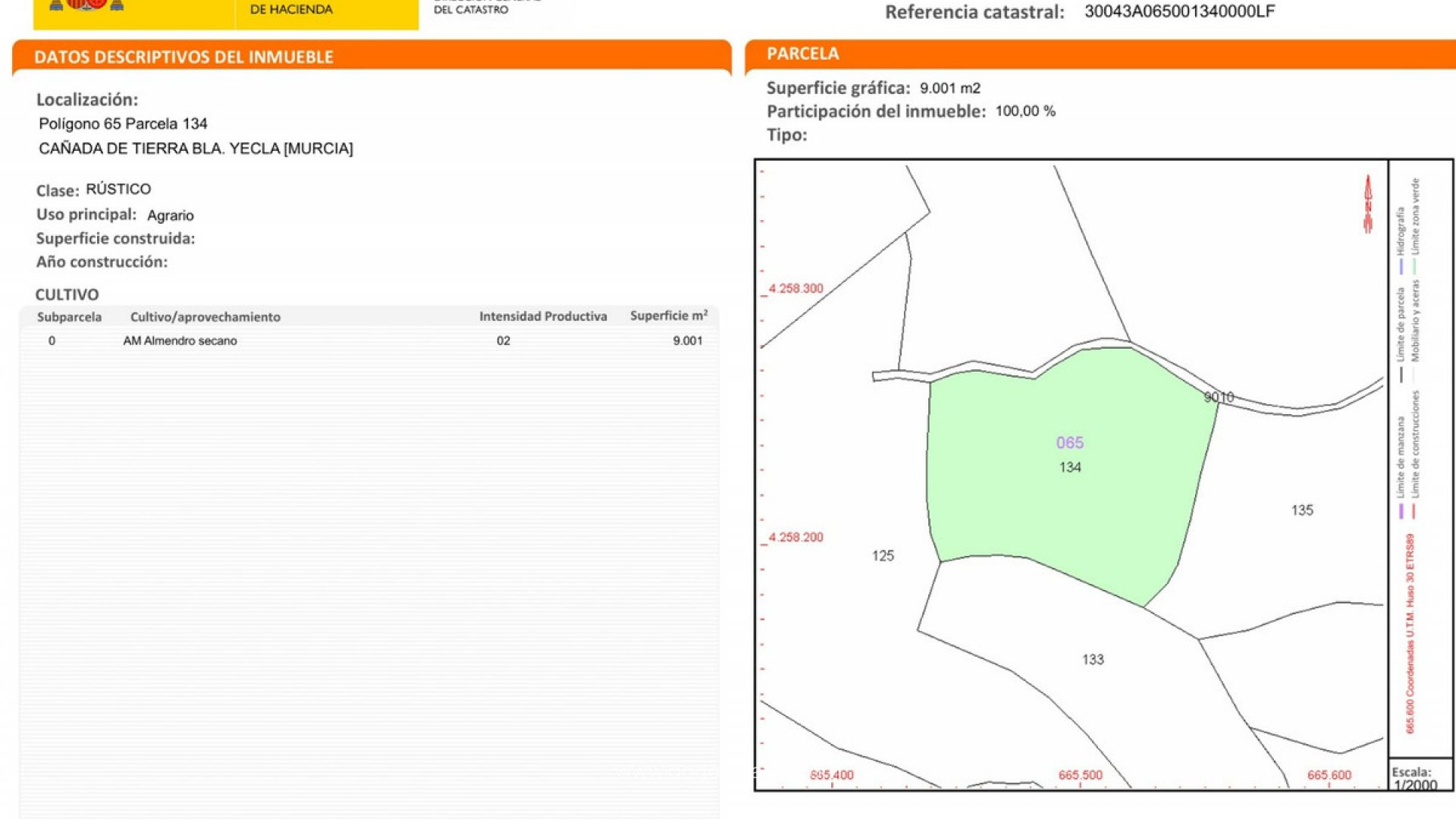Click the 9010 road label on map
Screen dimensions: 1456x819
1219,397
